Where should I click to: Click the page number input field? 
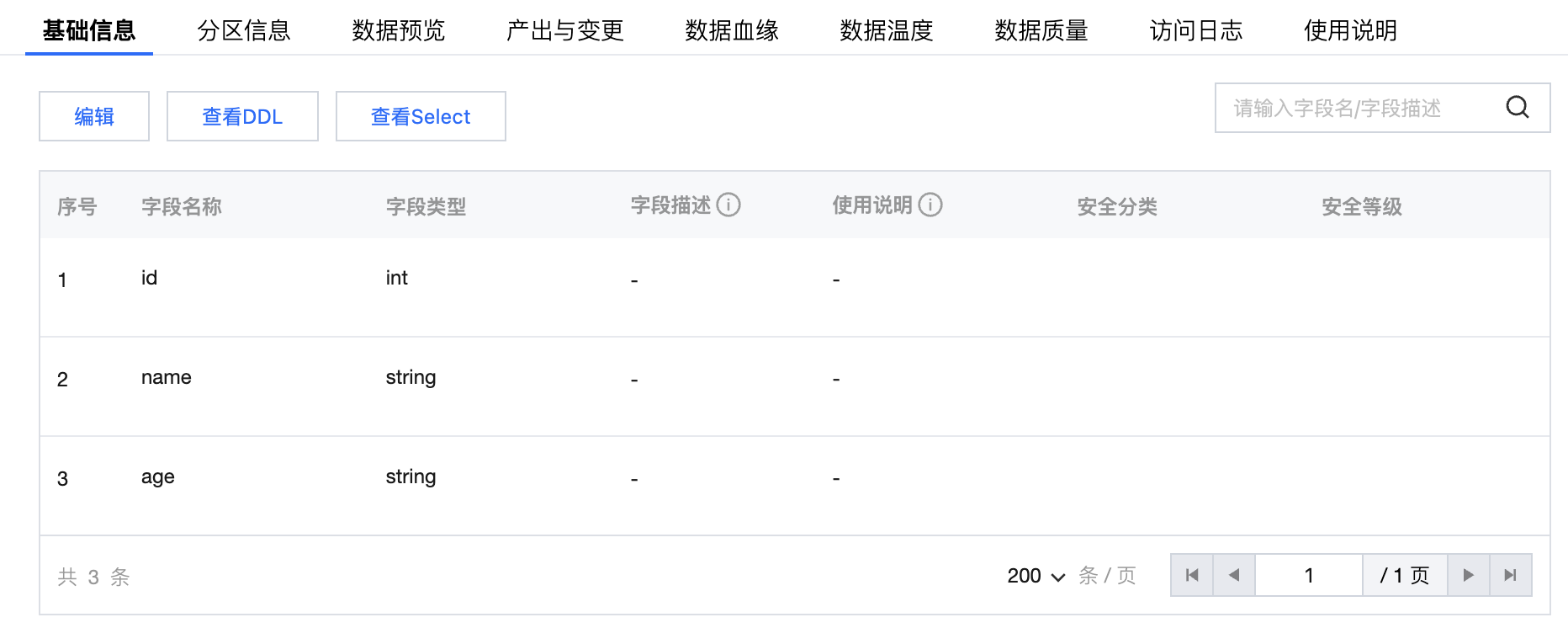[x=1308, y=575]
